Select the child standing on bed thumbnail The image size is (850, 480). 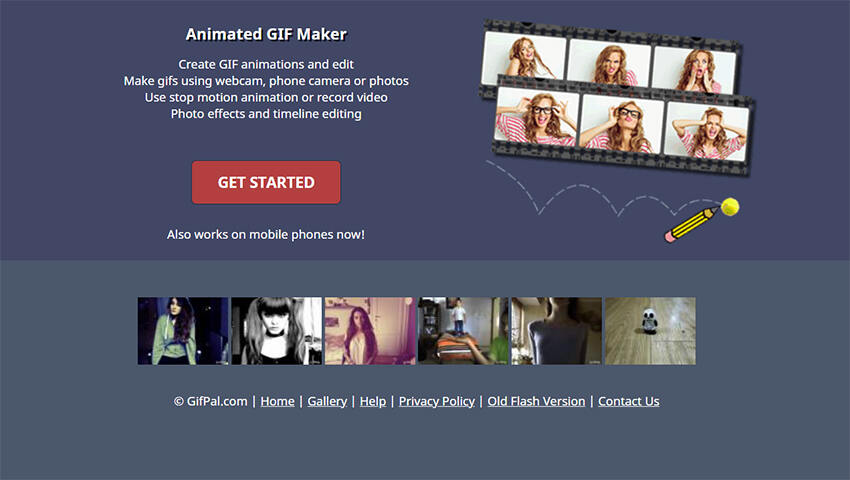pyautogui.click(x=463, y=331)
